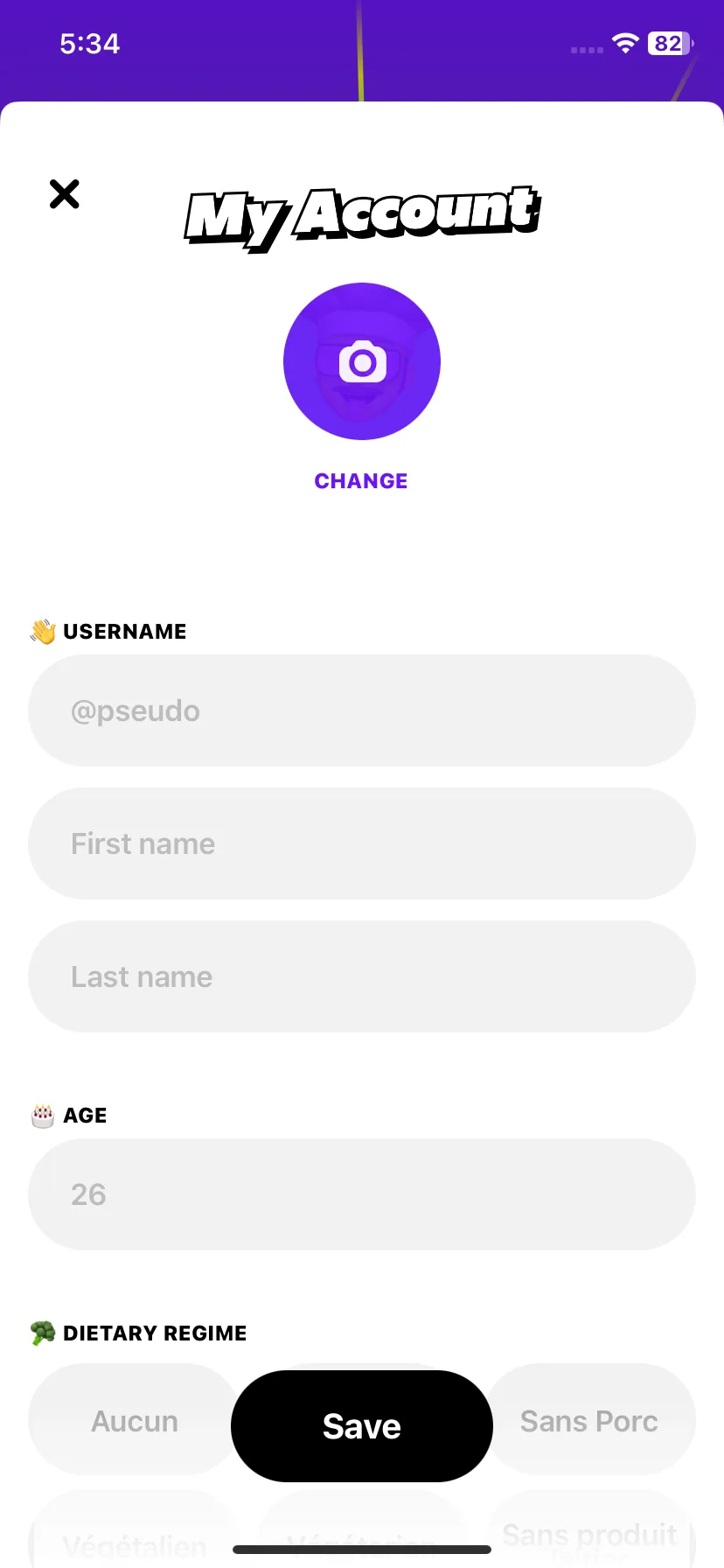Screen dimensions: 724x1568
Task: Close the My Account sheet with X
Action: pyautogui.click(x=65, y=194)
